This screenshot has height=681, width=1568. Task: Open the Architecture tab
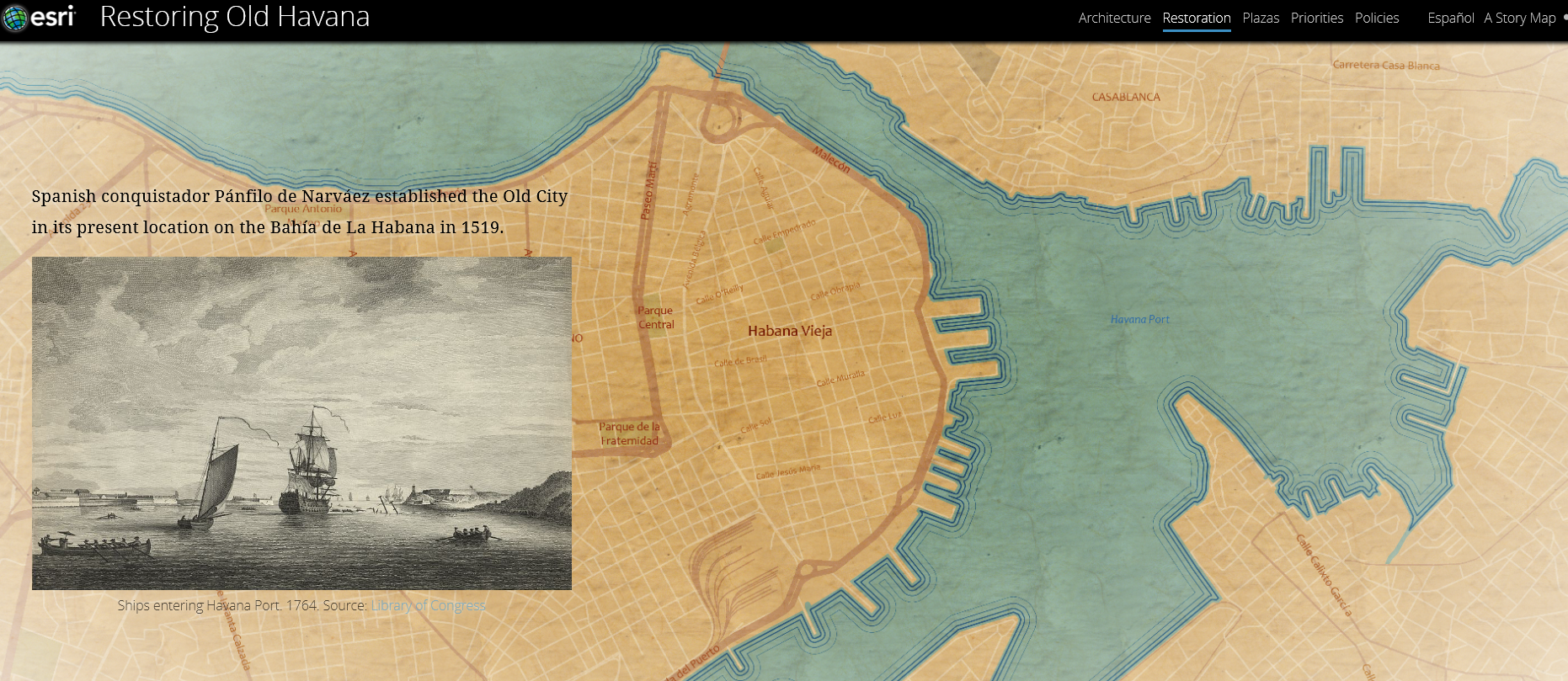click(x=1114, y=18)
